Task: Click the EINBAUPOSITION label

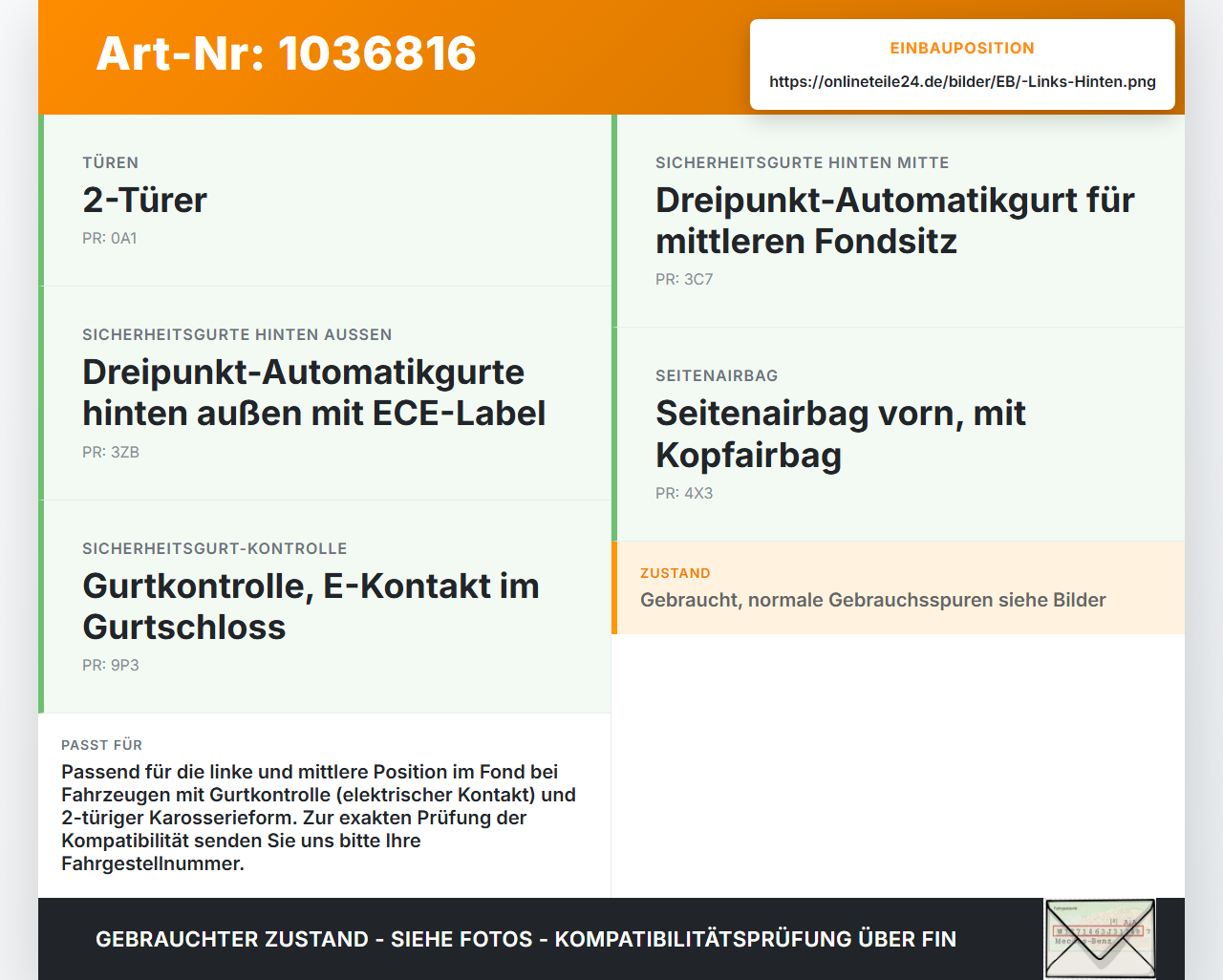Action: (962, 48)
